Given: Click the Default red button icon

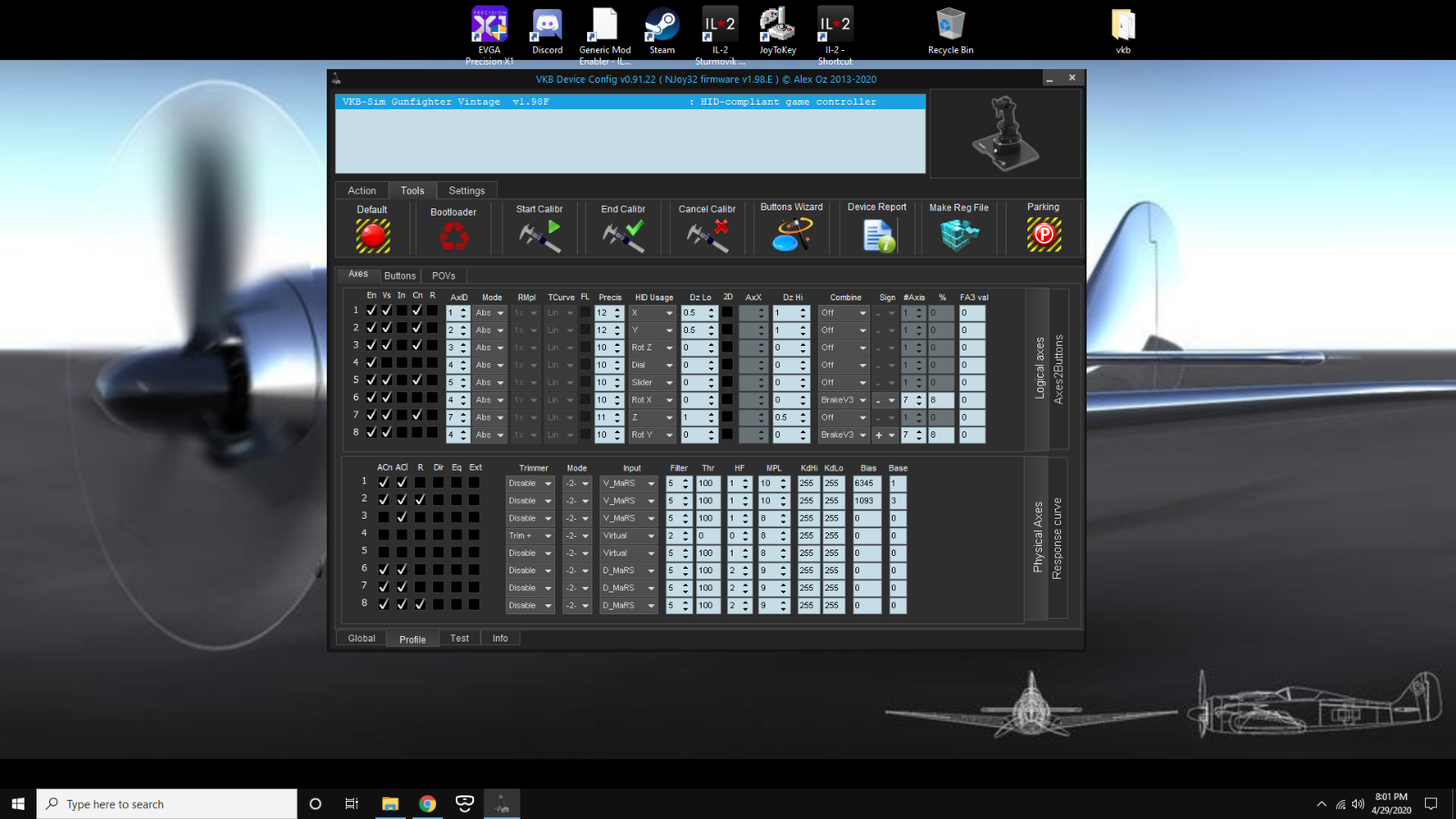Looking at the screenshot, I should pos(372,236).
